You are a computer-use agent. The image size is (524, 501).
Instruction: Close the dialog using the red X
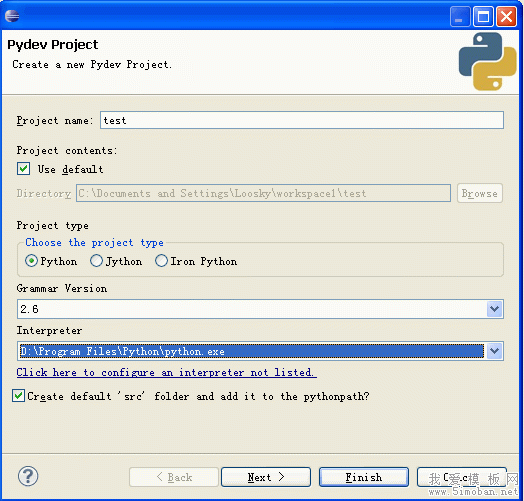coord(506,16)
